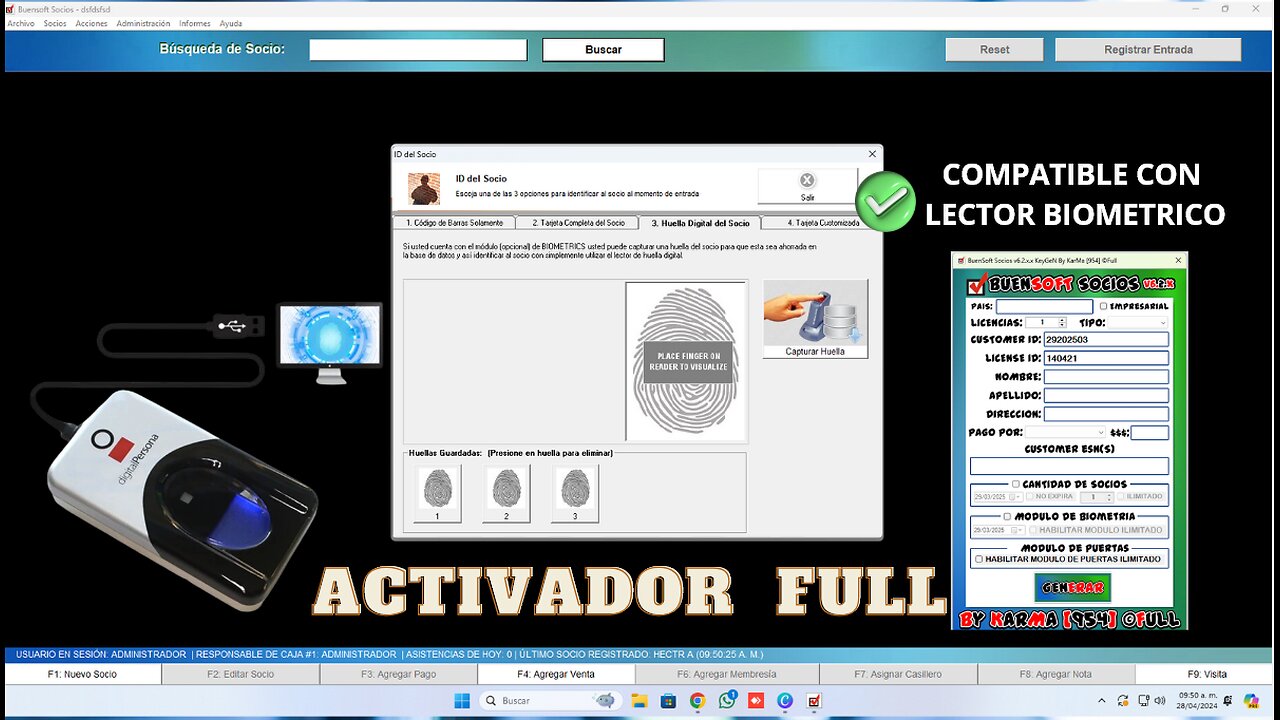Click the LICENSE ID field
The height and width of the screenshot is (720, 1280).
point(1106,358)
